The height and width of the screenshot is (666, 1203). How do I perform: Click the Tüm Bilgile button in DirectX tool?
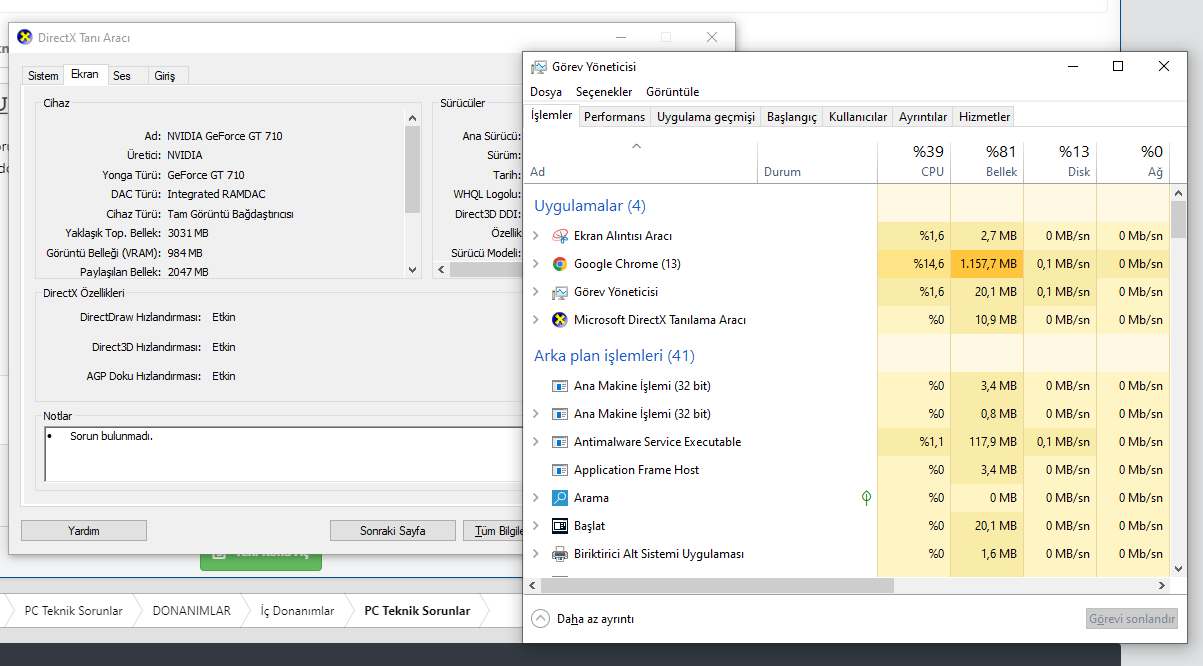pyautogui.click(x=495, y=531)
